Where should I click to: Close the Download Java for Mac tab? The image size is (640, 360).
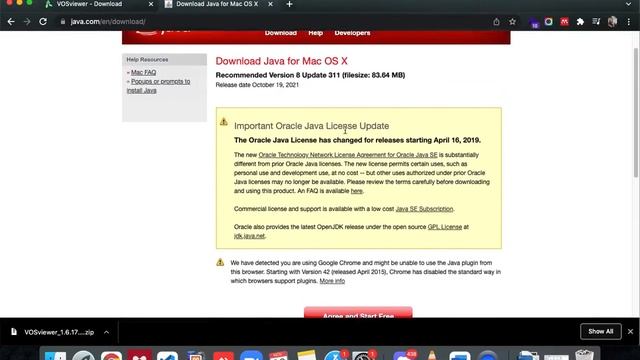coord(270,4)
